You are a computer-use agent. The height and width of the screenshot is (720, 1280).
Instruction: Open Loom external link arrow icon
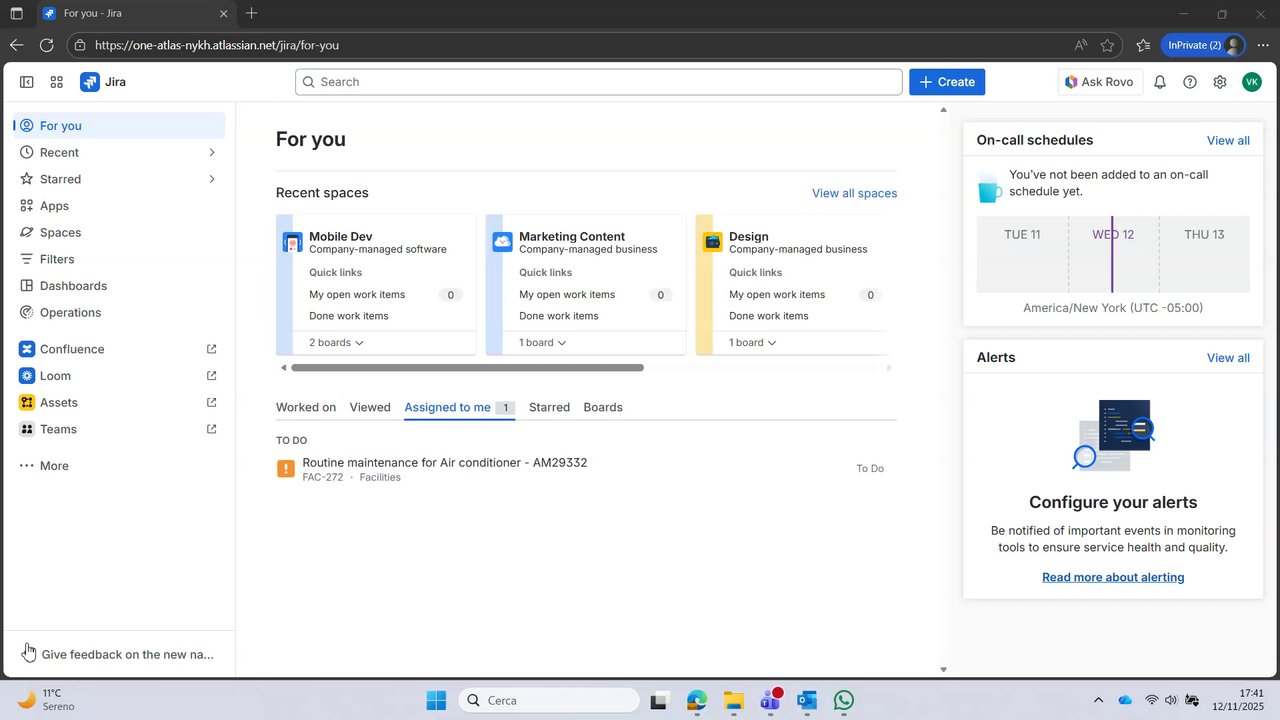point(211,376)
